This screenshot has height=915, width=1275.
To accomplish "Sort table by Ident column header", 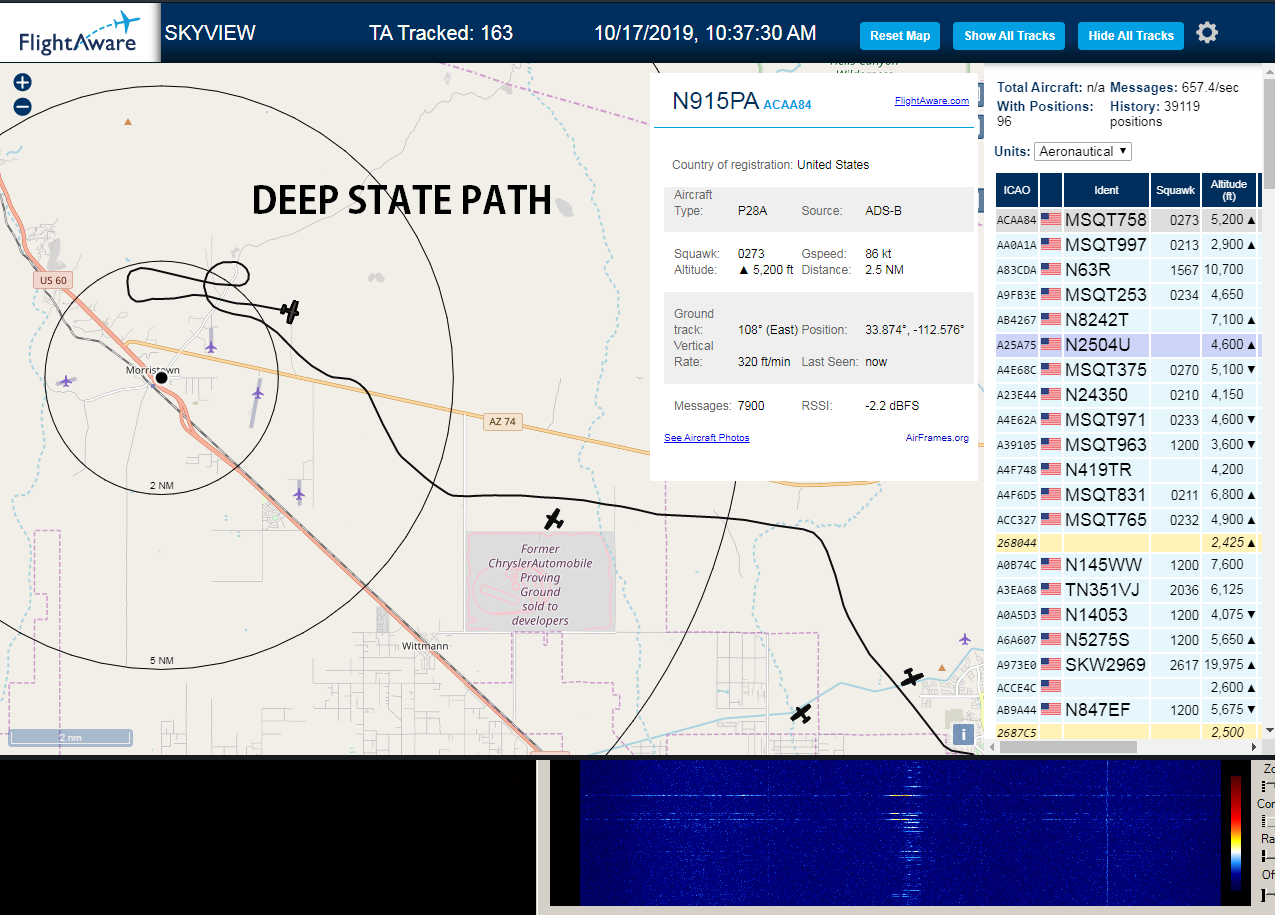I will (1106, 190).
